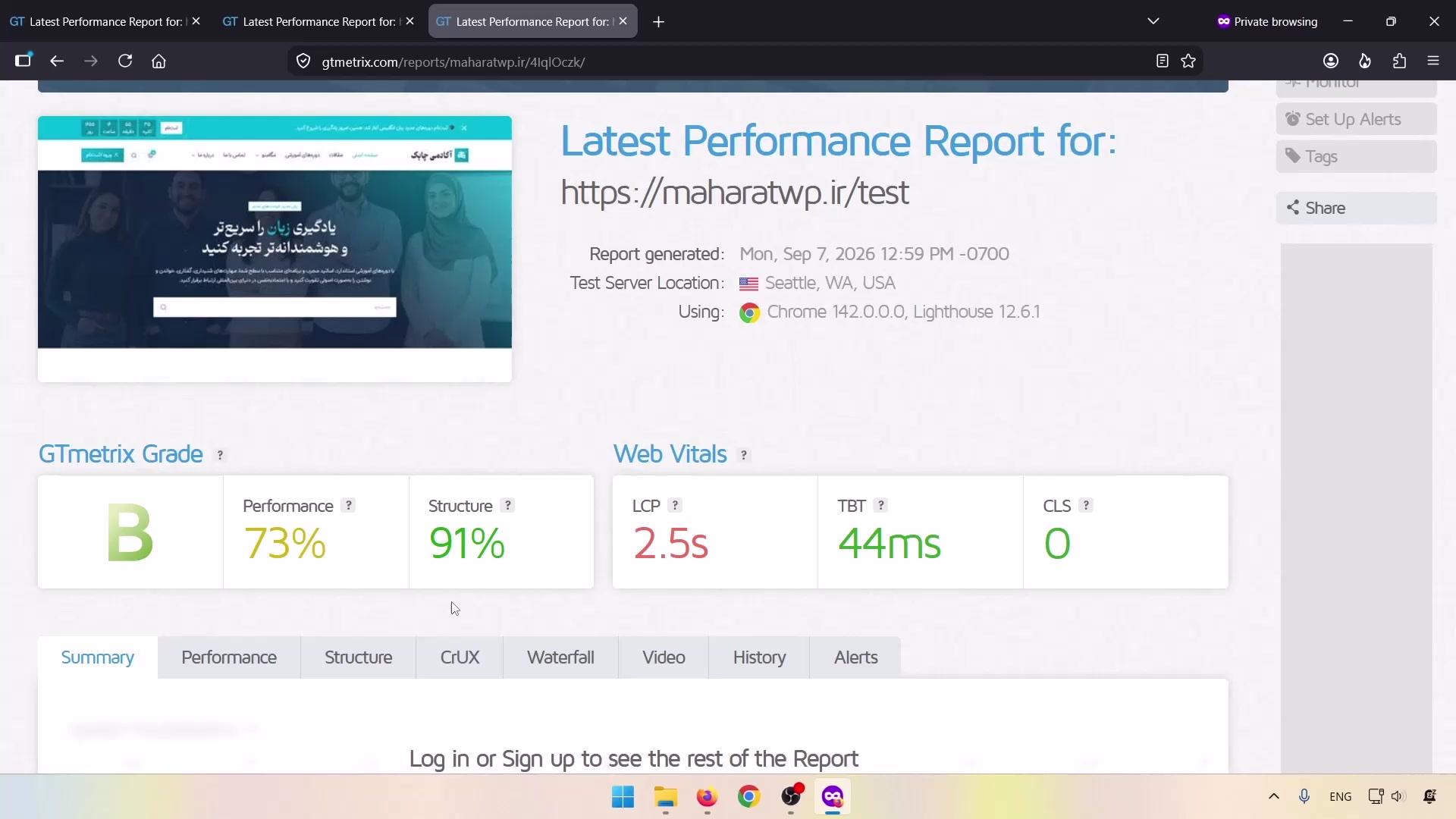Click the Tags button

coord(1356,156)
